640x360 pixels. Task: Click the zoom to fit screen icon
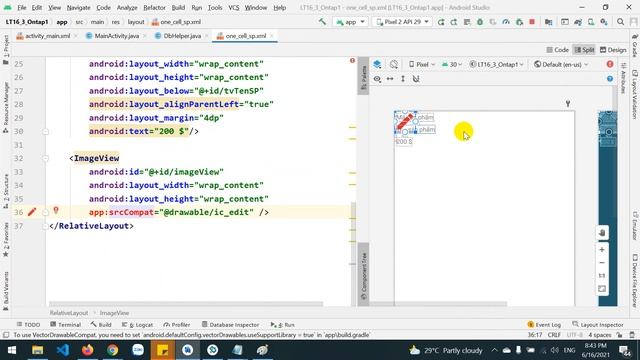[x=602, y=289]
